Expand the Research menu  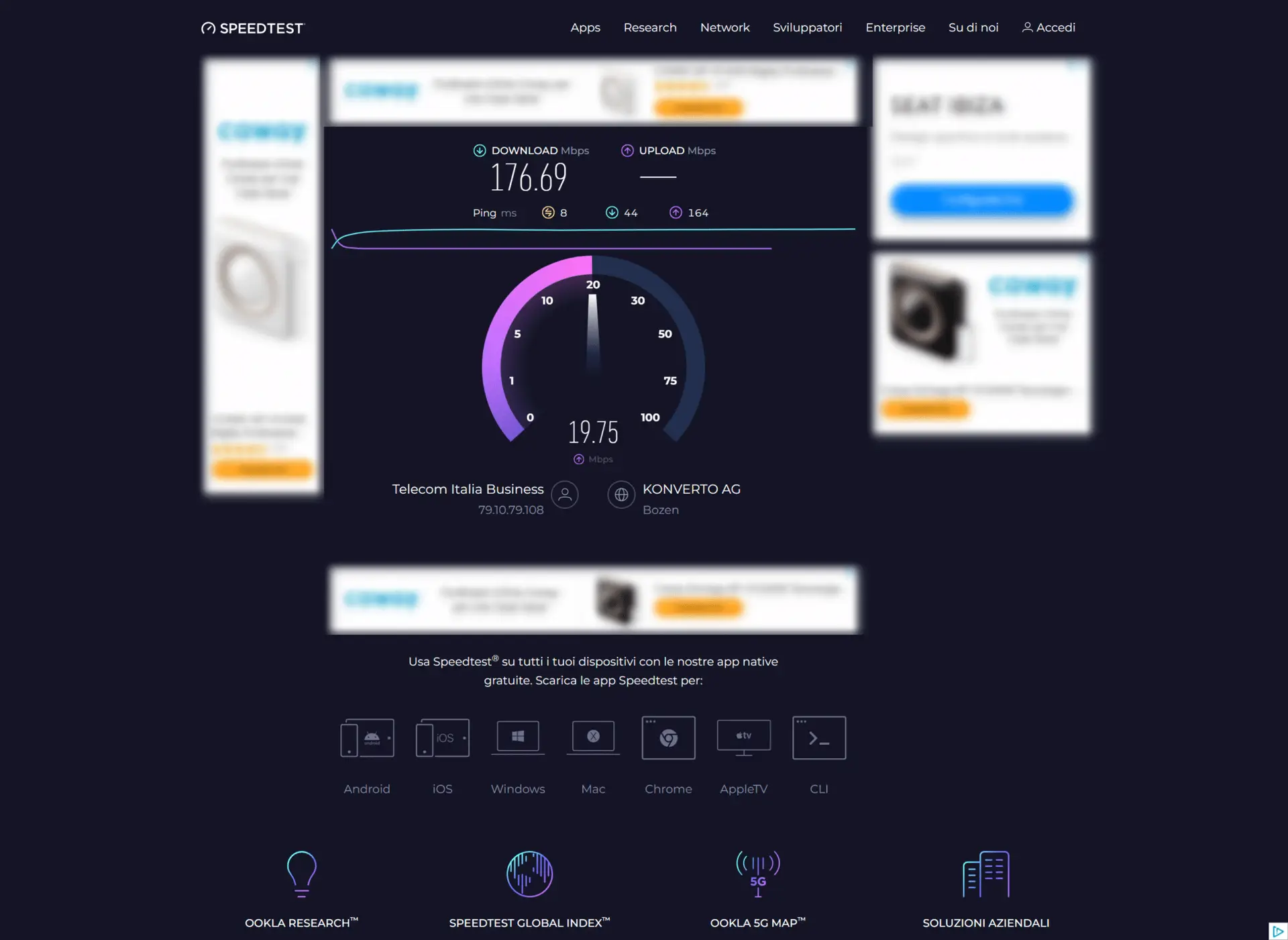click(x=650, y=27)
